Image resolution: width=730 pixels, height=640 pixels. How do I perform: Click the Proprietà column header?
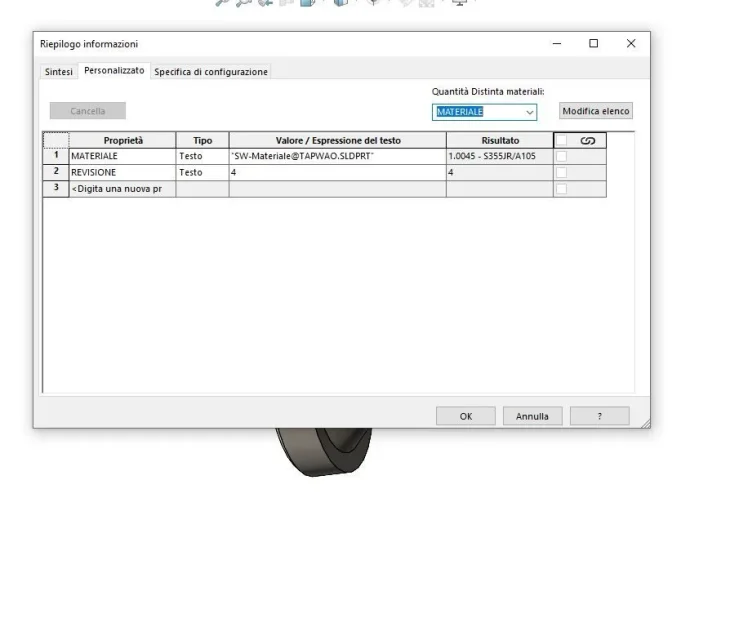coord(122,140)
